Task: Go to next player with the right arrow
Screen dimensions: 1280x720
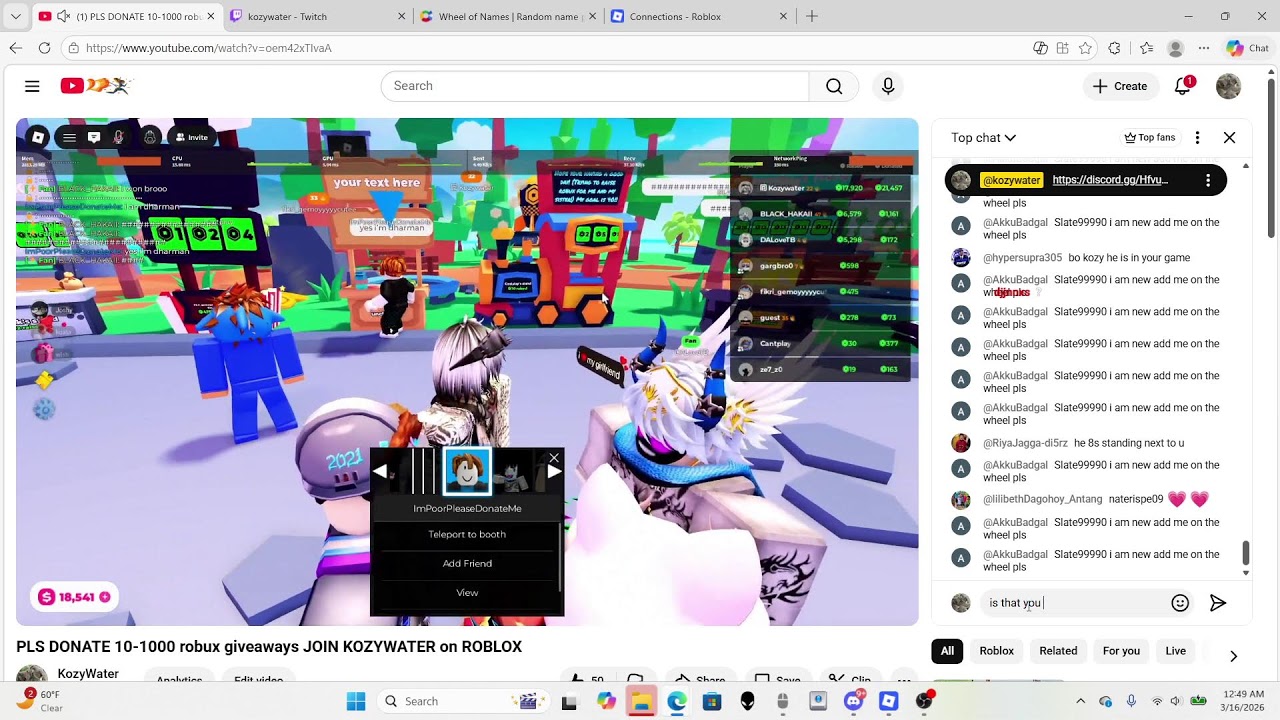Action: click(x=553, y=472)
